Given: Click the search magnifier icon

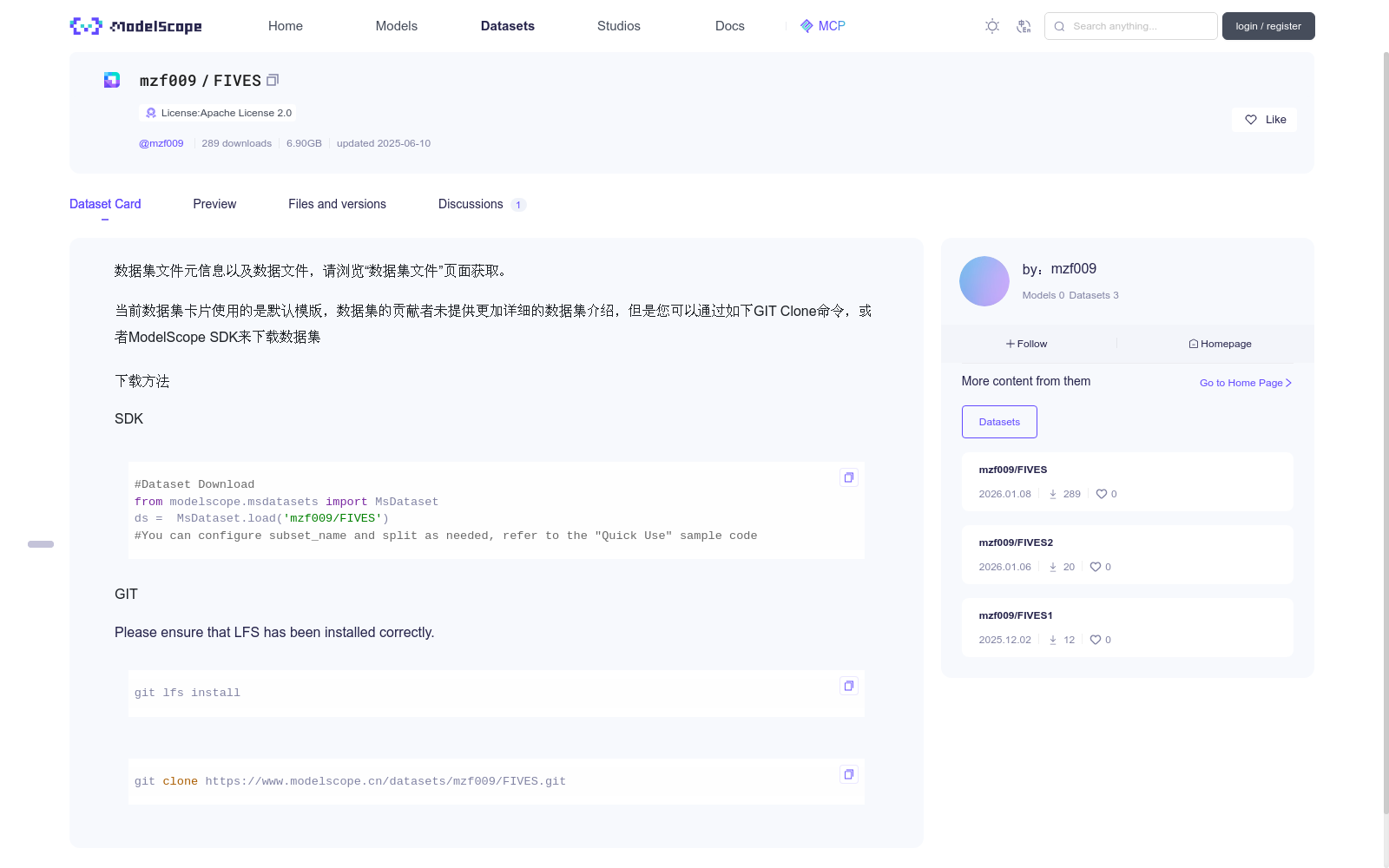Looking at the screenshot, I should (1059, 26).
